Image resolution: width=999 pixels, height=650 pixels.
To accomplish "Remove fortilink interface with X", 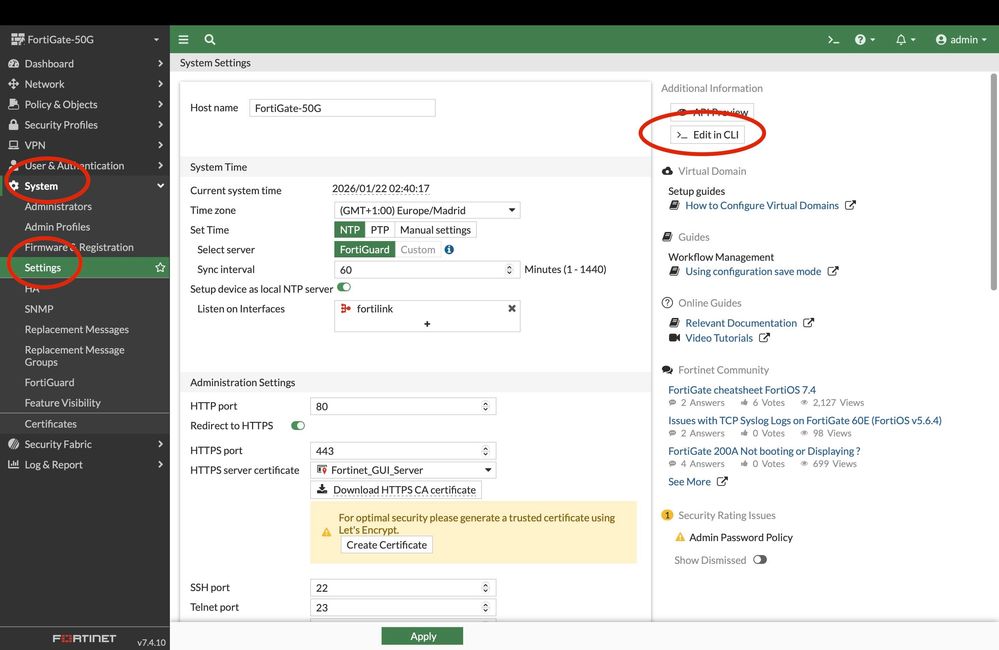I will point(512,308).
